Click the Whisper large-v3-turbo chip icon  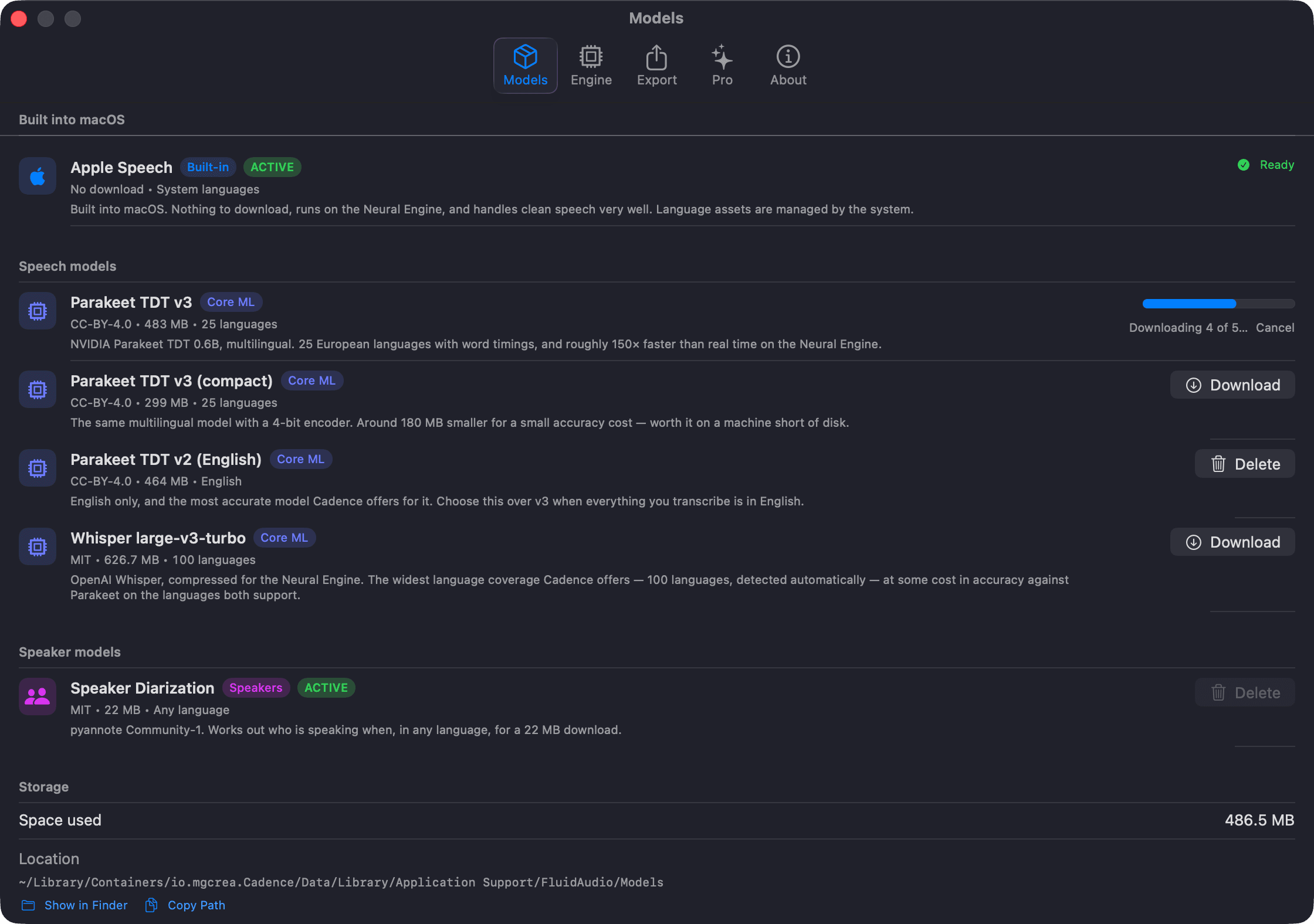[38, 546]
